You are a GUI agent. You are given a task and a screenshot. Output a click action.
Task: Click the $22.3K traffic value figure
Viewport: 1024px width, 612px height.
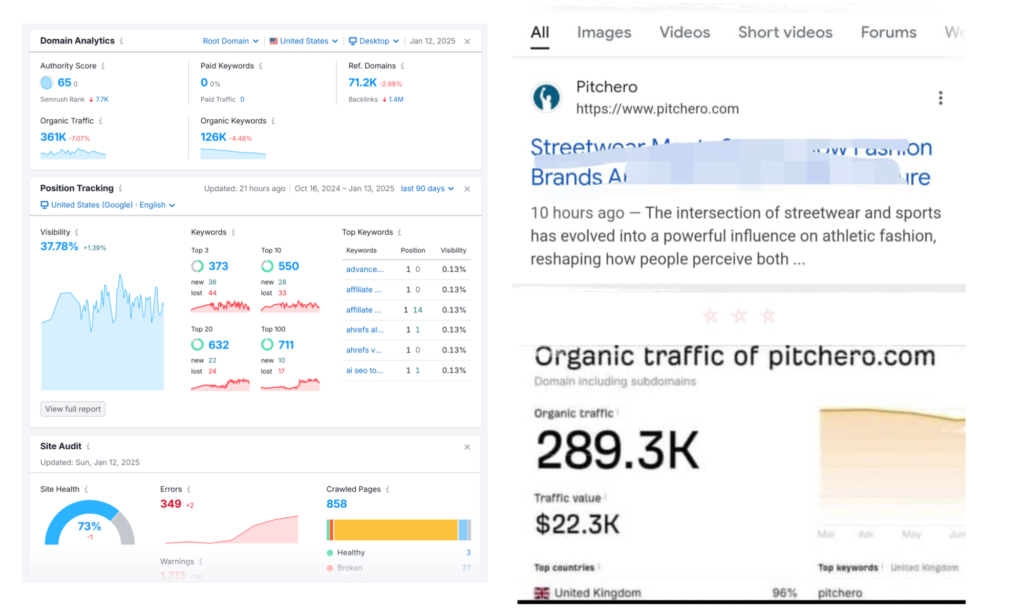click(577, 524)
